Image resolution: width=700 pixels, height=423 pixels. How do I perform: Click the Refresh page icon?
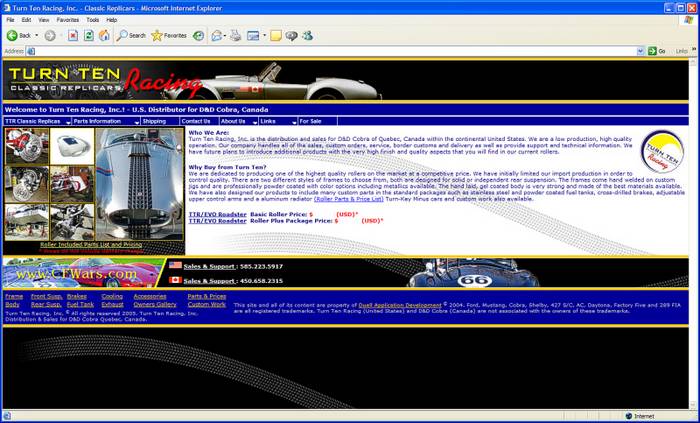(x=89, y=35)
